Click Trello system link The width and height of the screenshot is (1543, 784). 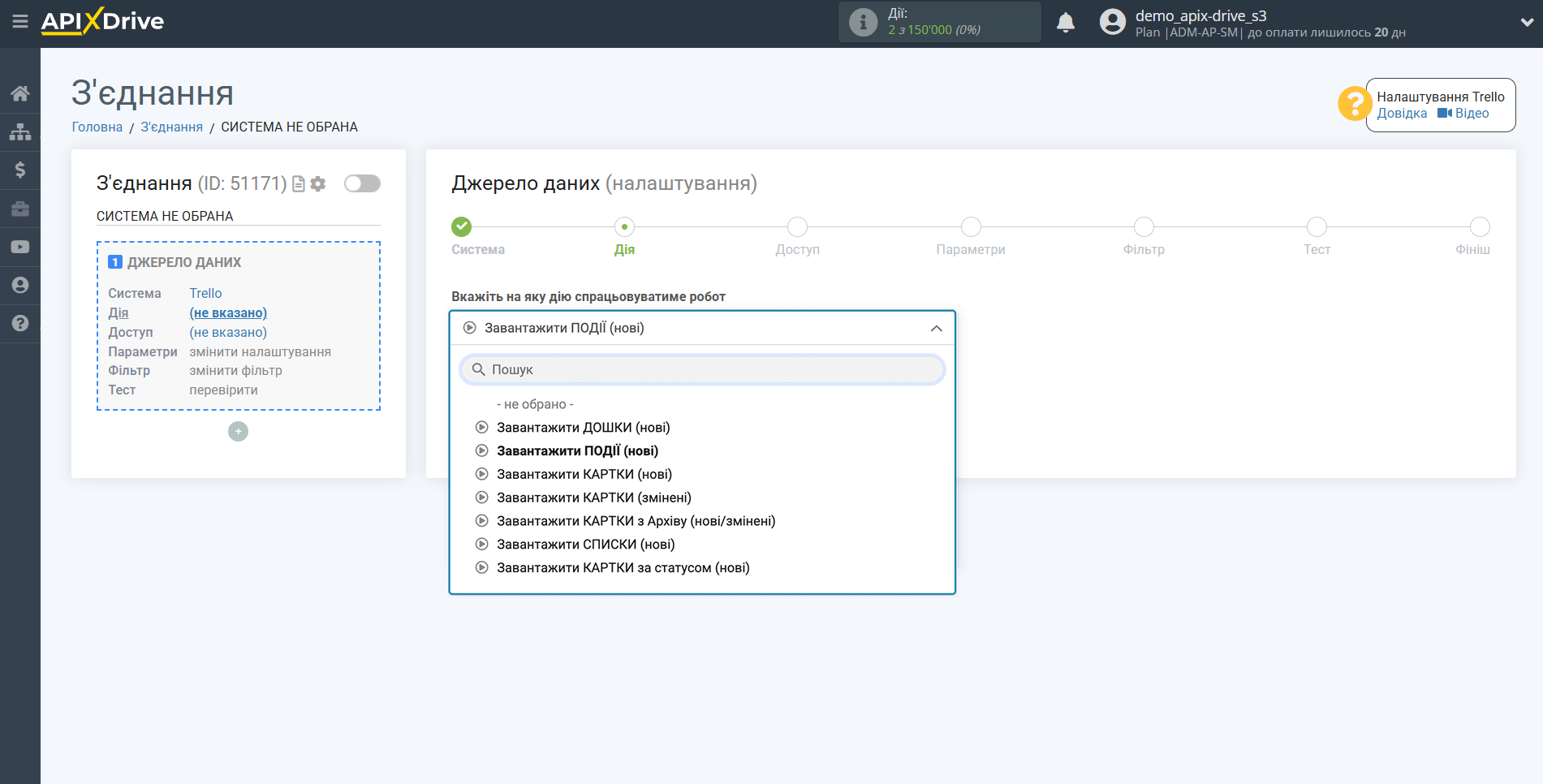click(x=205, y=293)
